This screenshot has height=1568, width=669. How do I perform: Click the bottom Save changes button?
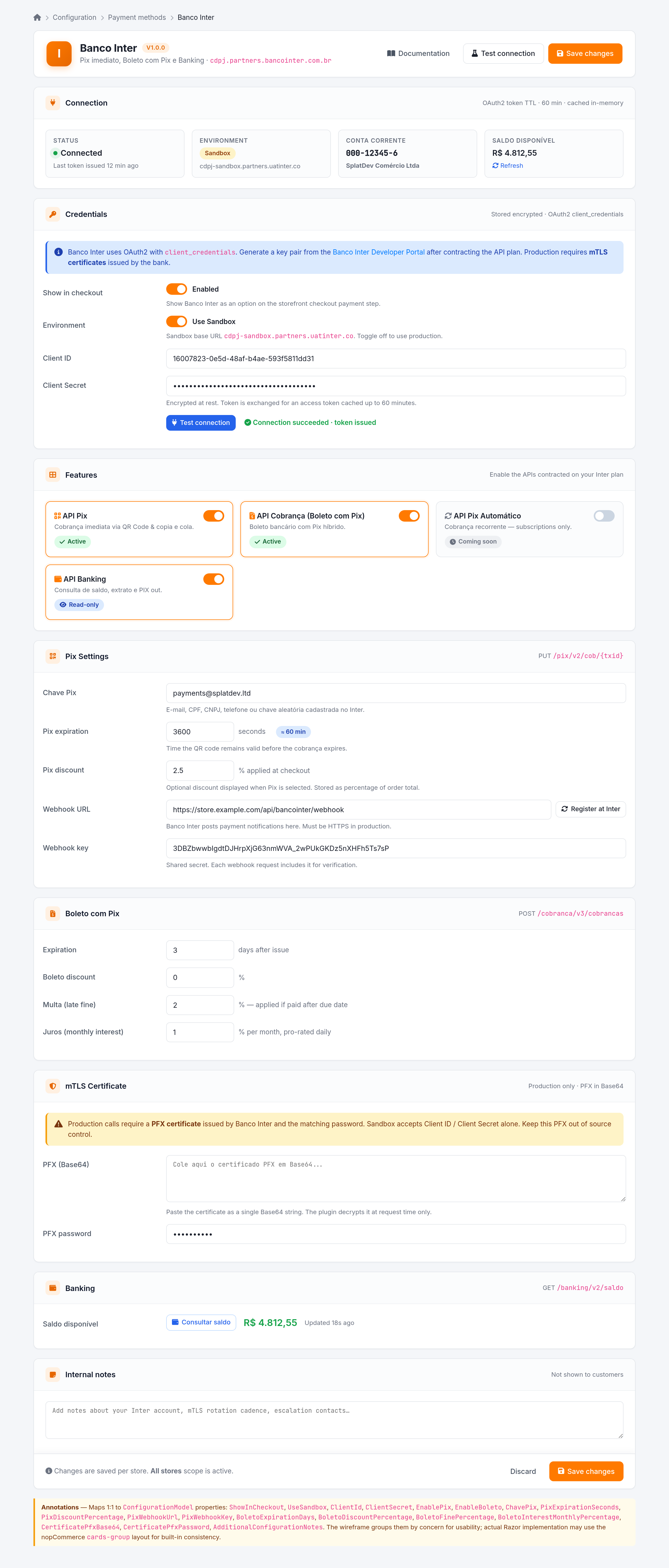[x=586, y=1471]
